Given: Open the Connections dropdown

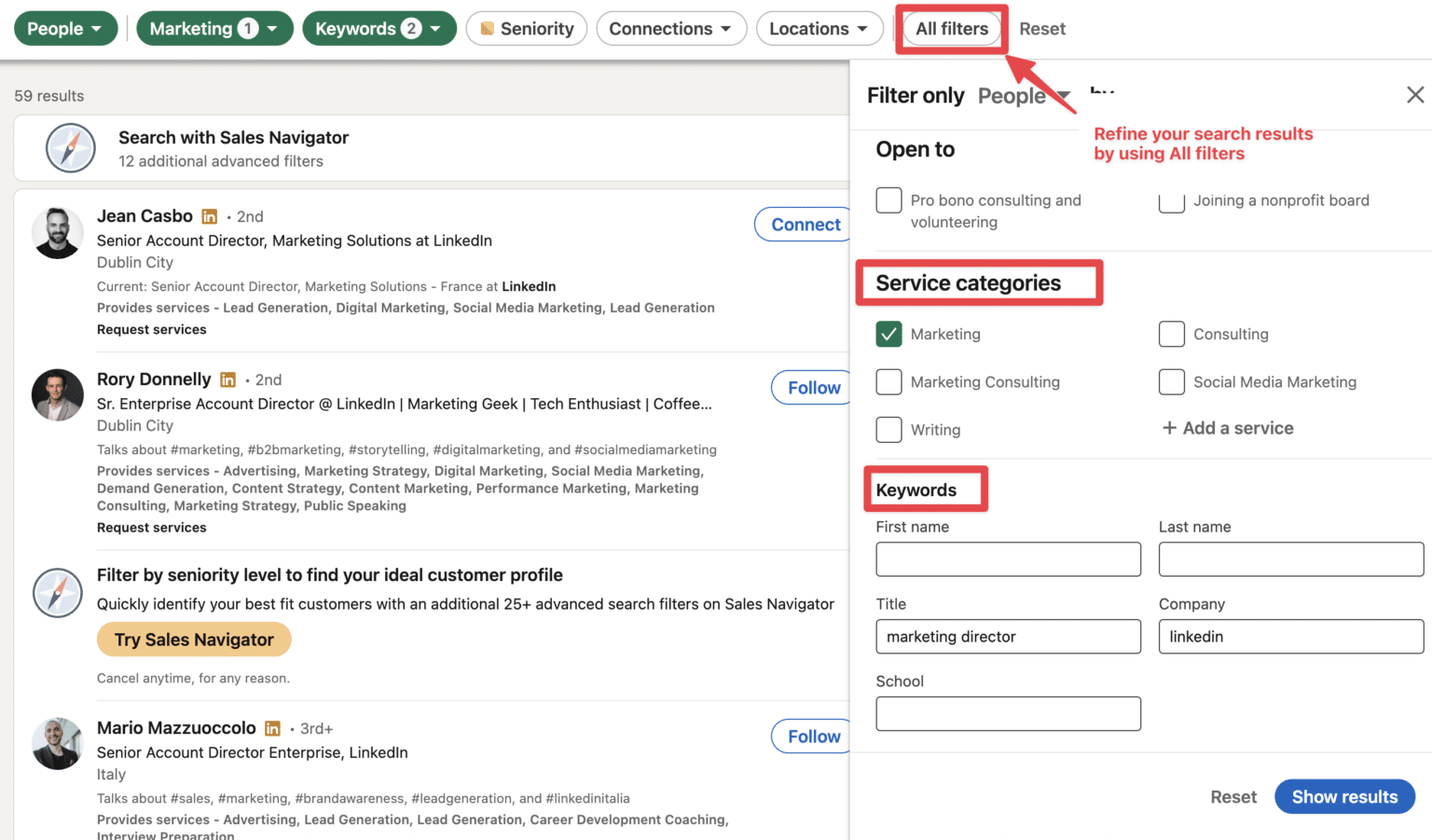Looking at the screenshot, I should coord(671,28).
